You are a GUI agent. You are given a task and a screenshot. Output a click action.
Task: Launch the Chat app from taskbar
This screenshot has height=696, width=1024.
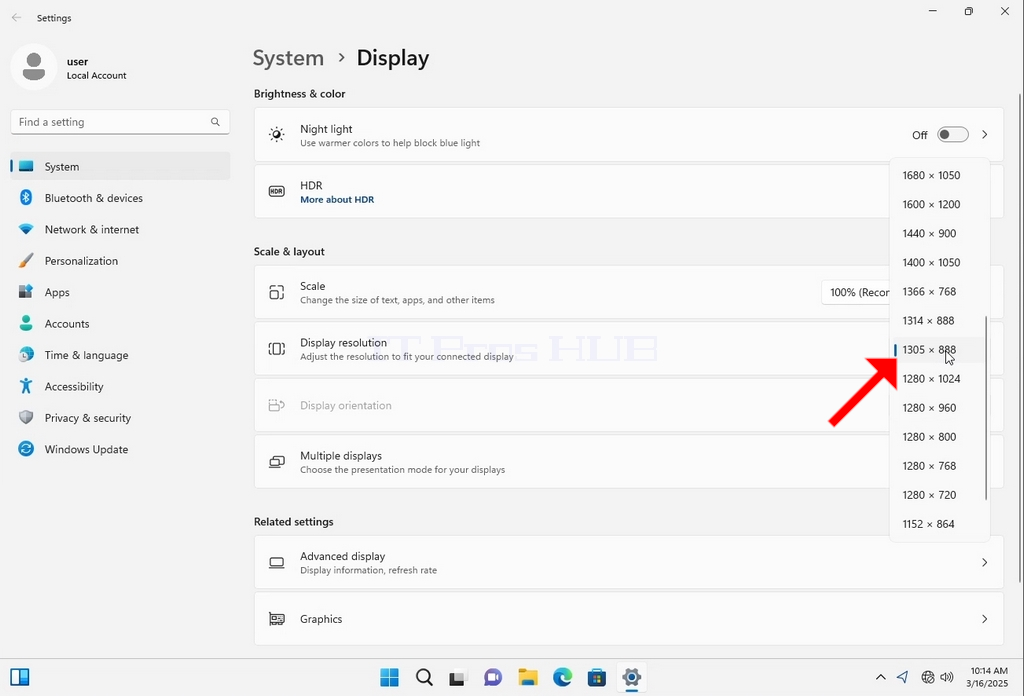[493, 678]
